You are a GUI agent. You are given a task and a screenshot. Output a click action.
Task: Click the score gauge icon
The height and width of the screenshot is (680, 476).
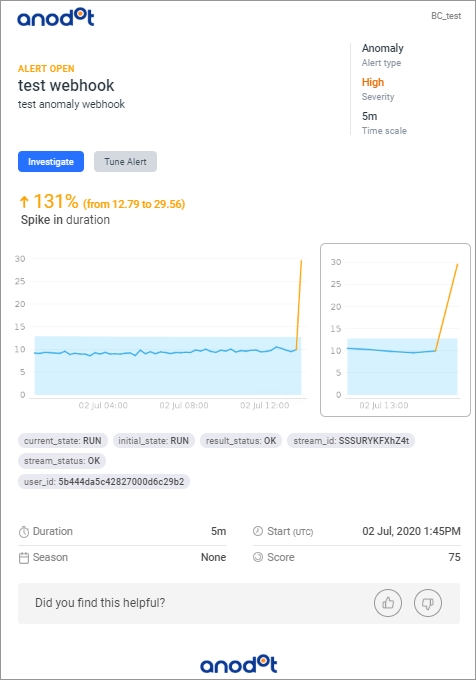point(258,557)
